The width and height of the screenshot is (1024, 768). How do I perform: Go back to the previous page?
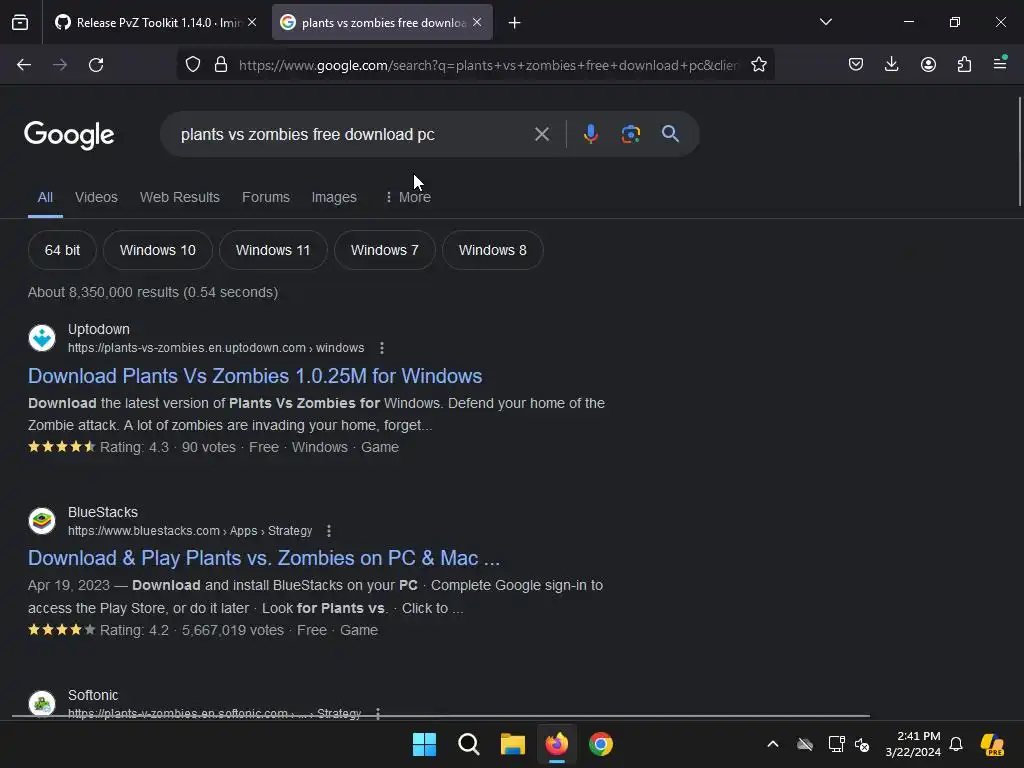24,65
